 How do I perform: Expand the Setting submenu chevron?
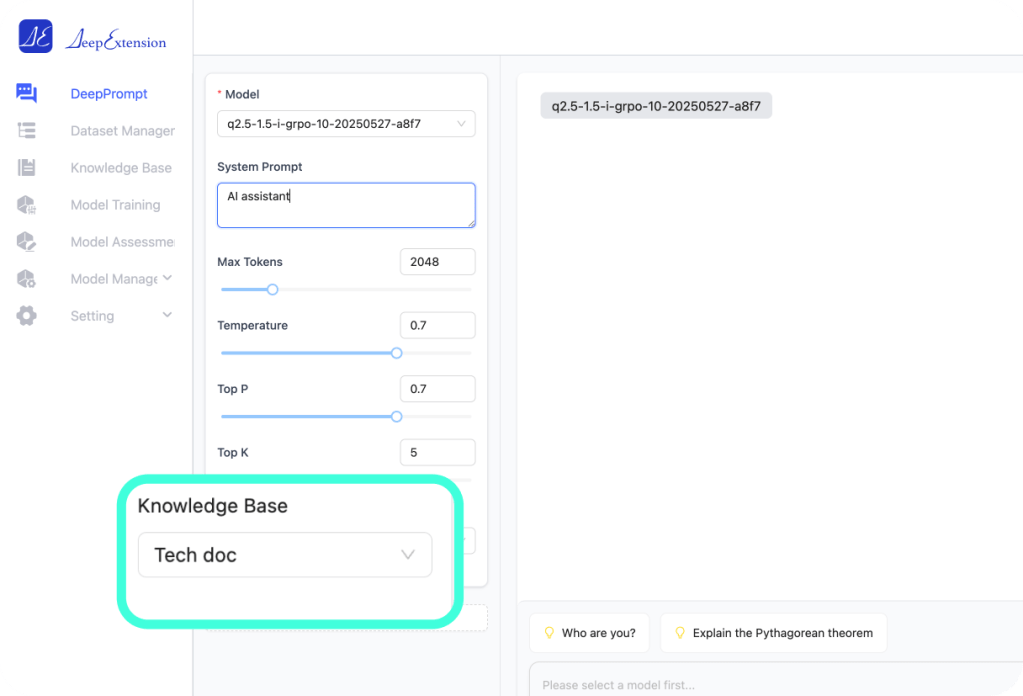tap(167, 315)
